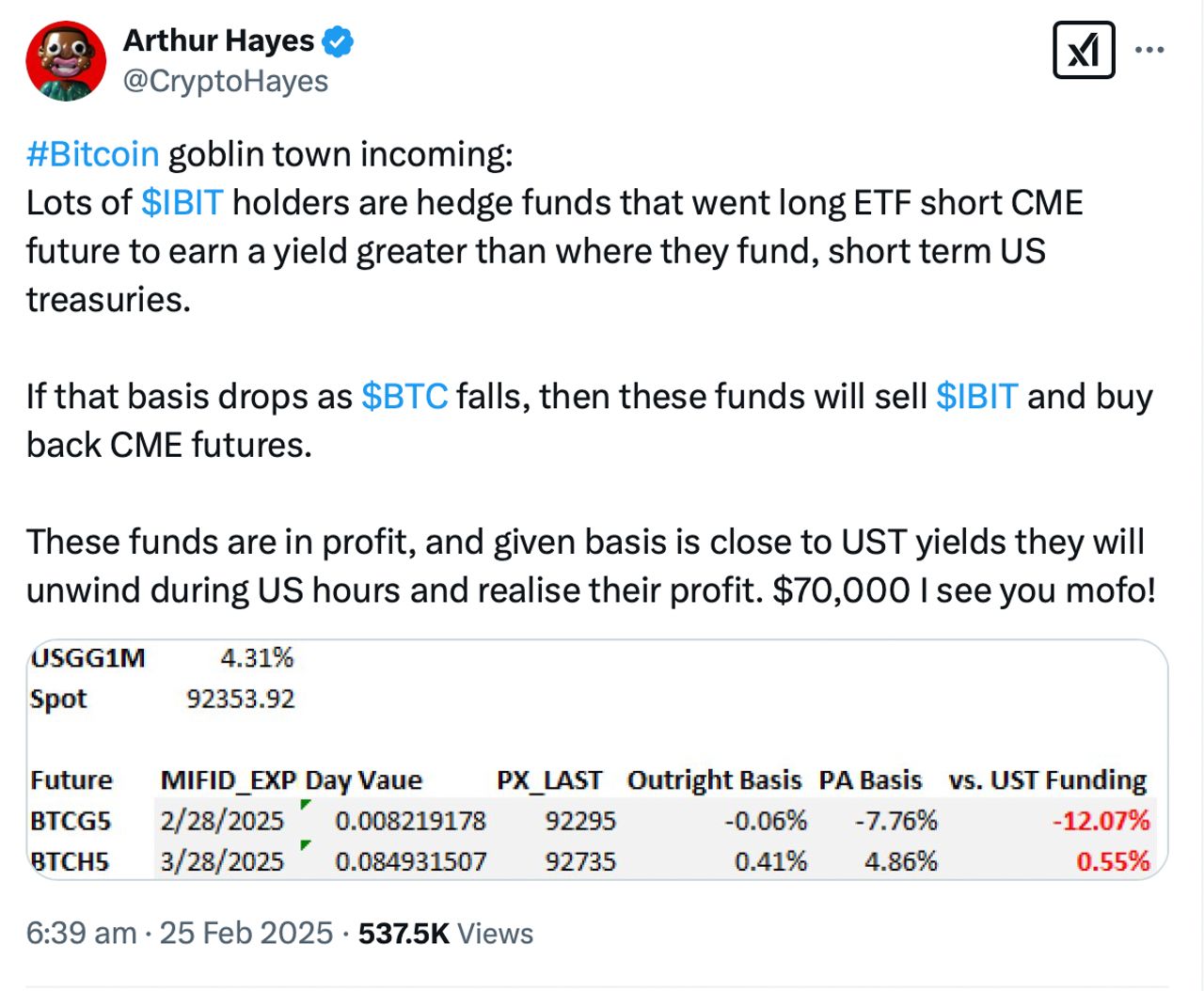Click the tweet timestamp 6:39 am
This screenshot has width=1204, height=991.
pos(81,933)
